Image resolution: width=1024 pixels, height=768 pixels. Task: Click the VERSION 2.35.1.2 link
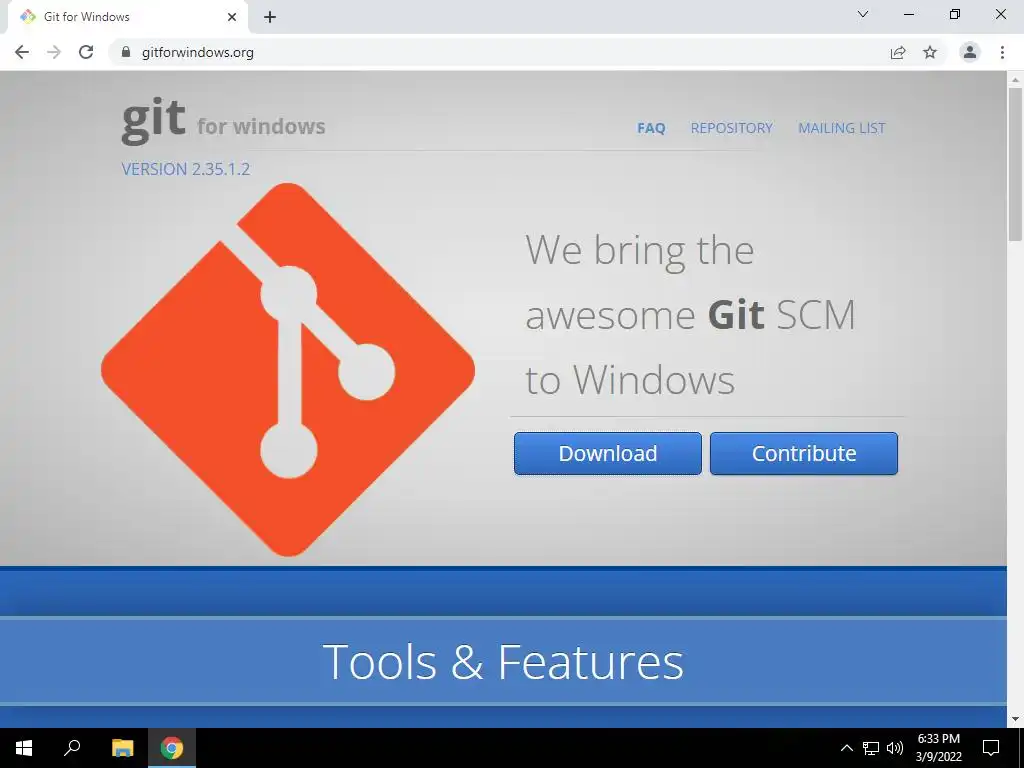(x=185, y=169)
